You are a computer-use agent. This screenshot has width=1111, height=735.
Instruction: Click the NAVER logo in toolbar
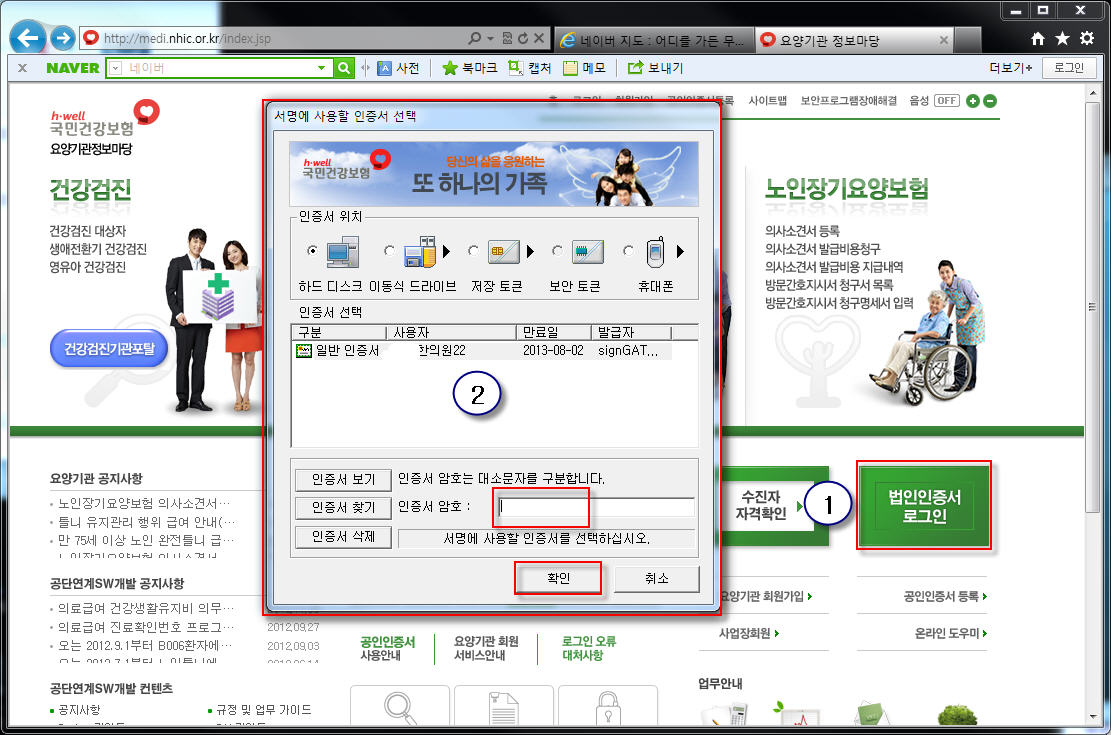pos(73,68)
